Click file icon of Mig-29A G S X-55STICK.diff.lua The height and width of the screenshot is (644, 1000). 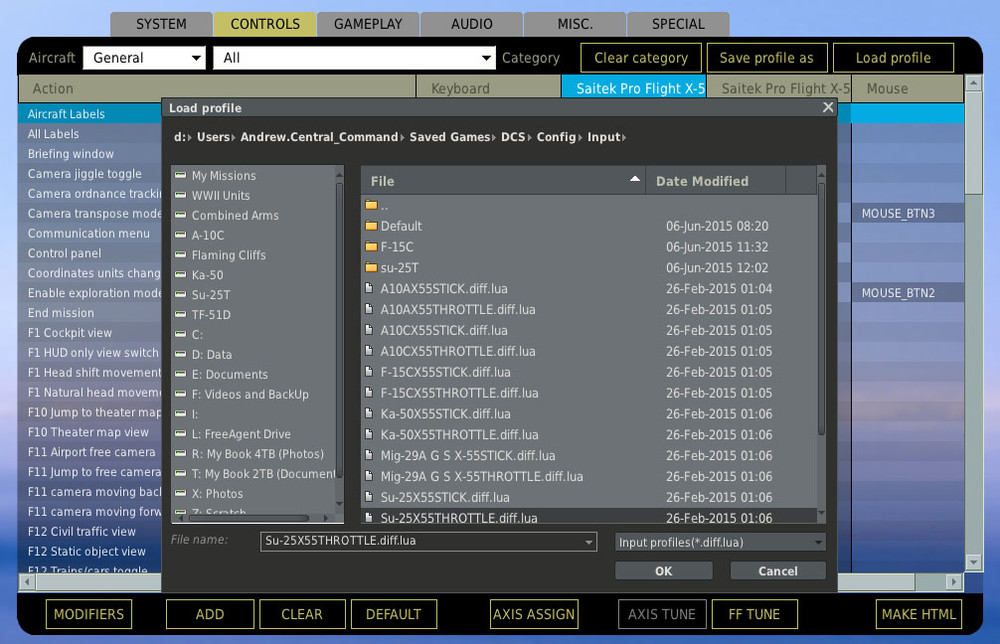369,455
